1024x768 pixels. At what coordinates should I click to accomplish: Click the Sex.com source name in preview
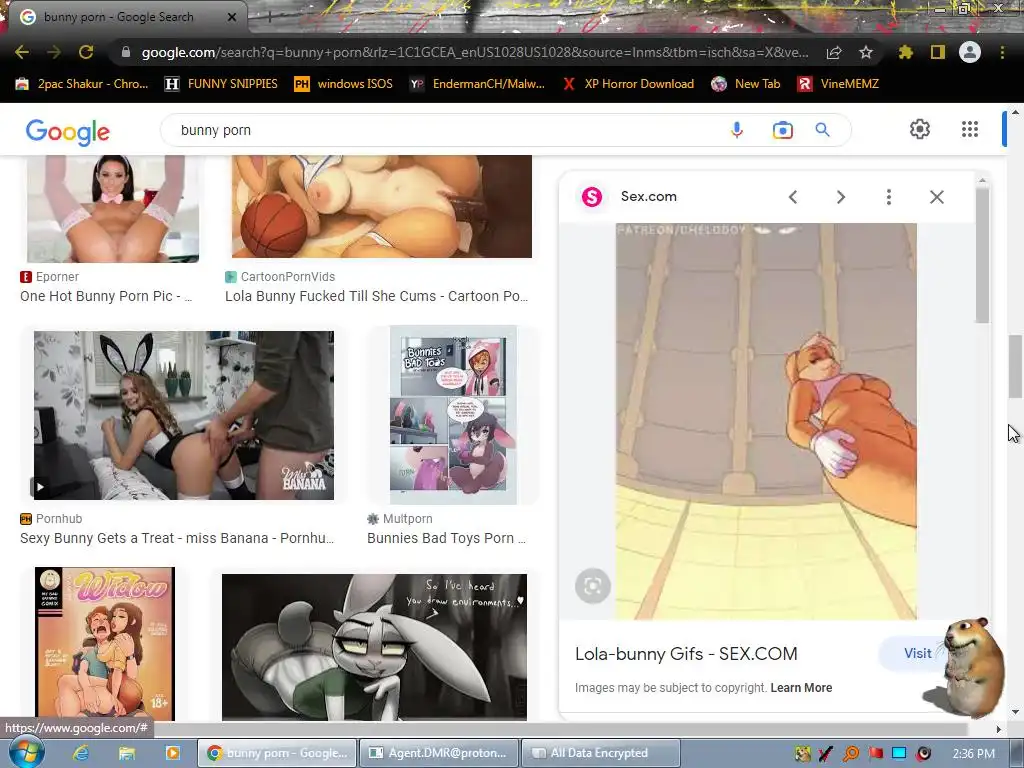click(x=648, y=197)
